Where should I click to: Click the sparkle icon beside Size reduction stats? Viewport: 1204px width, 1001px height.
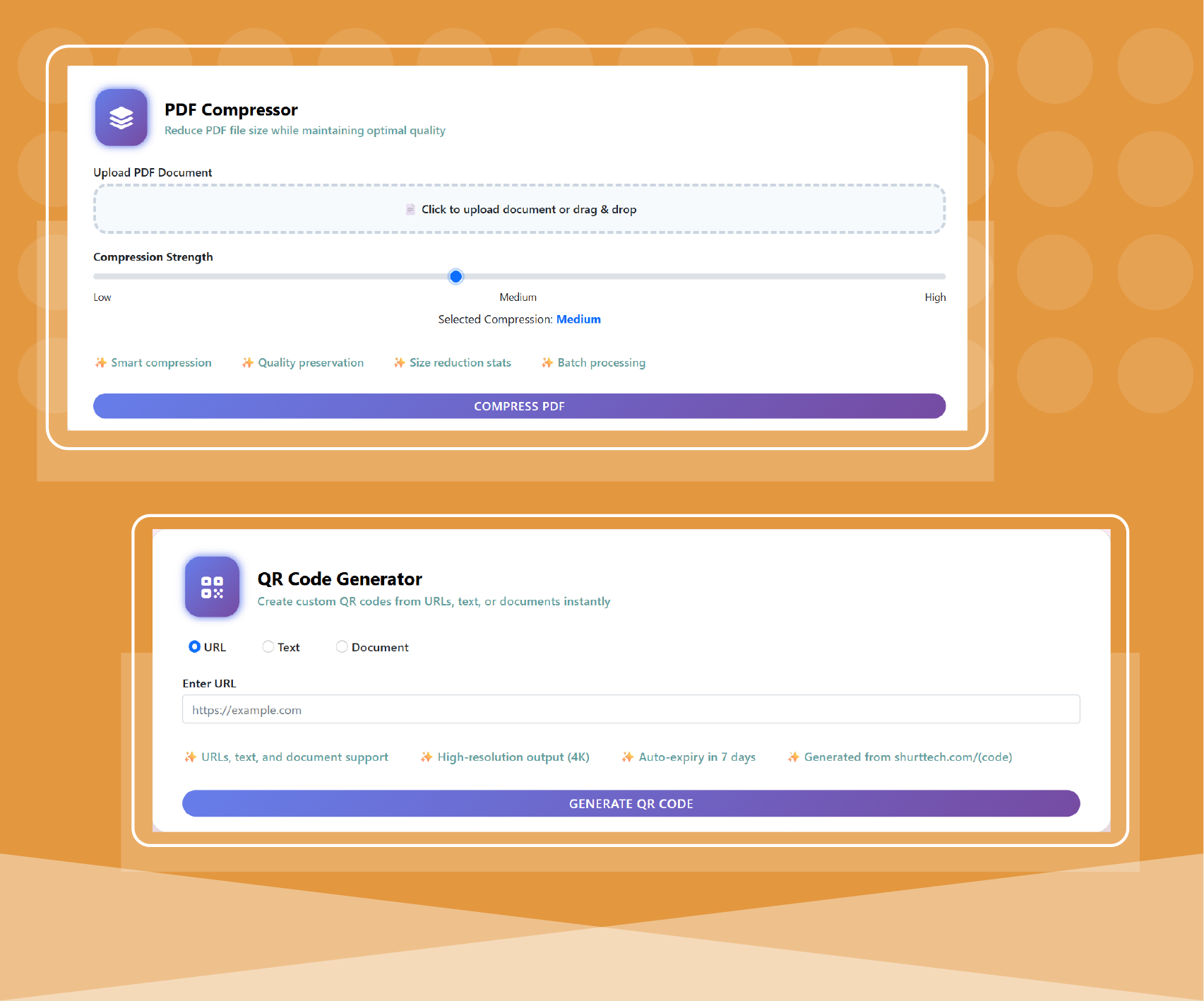pyautogui.click(x=400, y=362)
